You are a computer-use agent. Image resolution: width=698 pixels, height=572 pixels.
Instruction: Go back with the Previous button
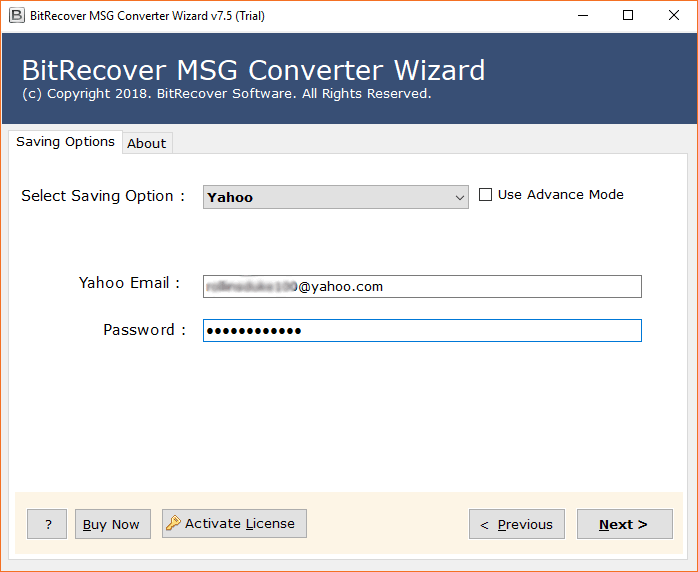pyautogui.click(x=517, y=524)
